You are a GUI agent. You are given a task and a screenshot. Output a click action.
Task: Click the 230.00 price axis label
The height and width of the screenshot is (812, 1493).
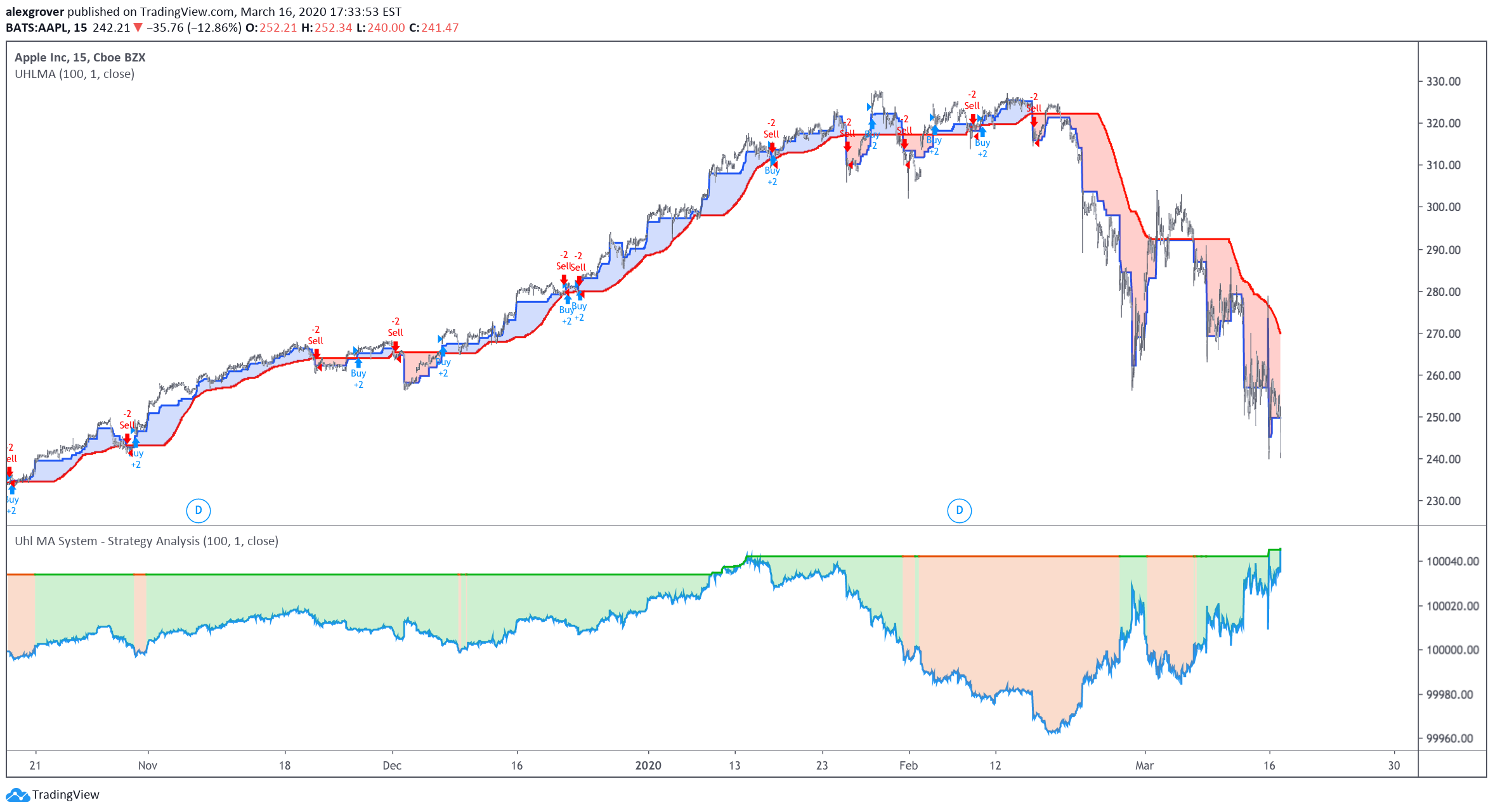tap(1443, 501)
